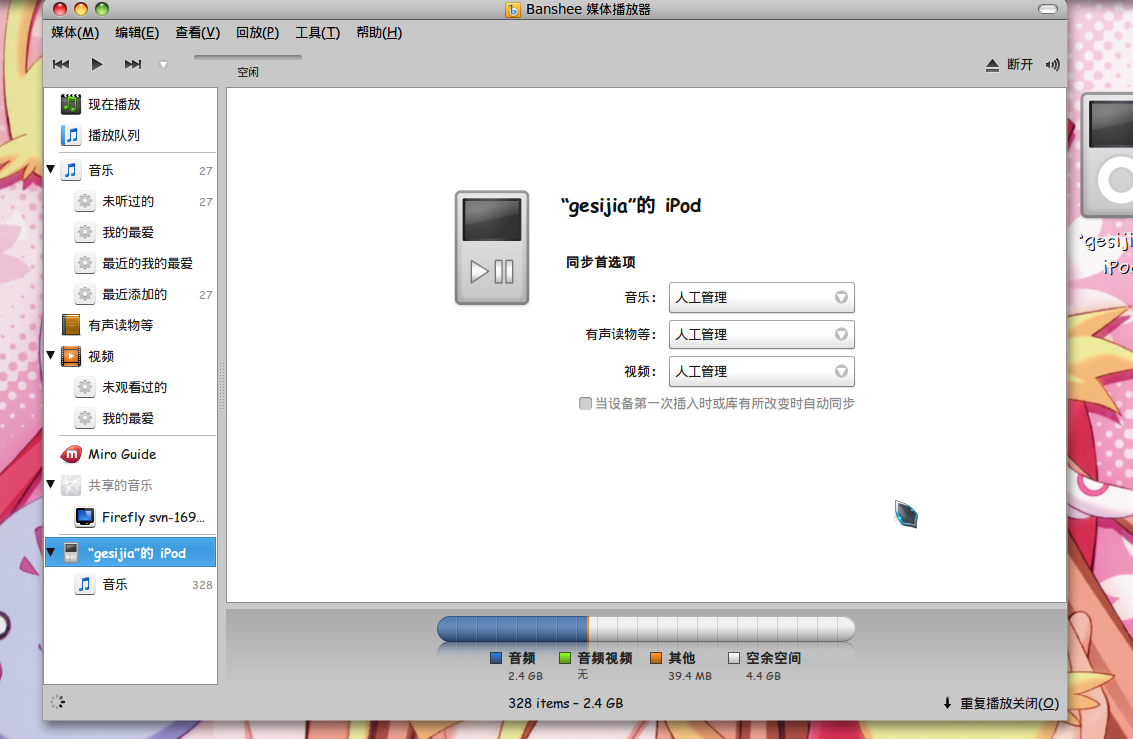
Task: Skip to the next track
Action: (x=133, y=64)
